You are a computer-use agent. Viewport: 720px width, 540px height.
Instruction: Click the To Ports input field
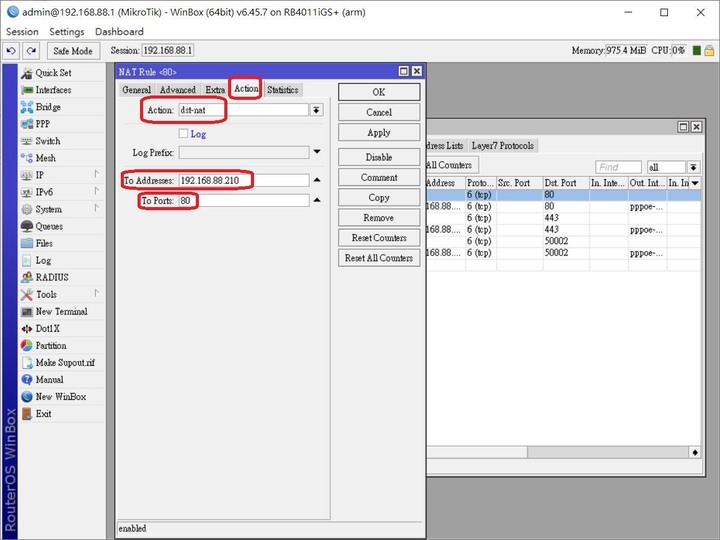coord(243,201)
